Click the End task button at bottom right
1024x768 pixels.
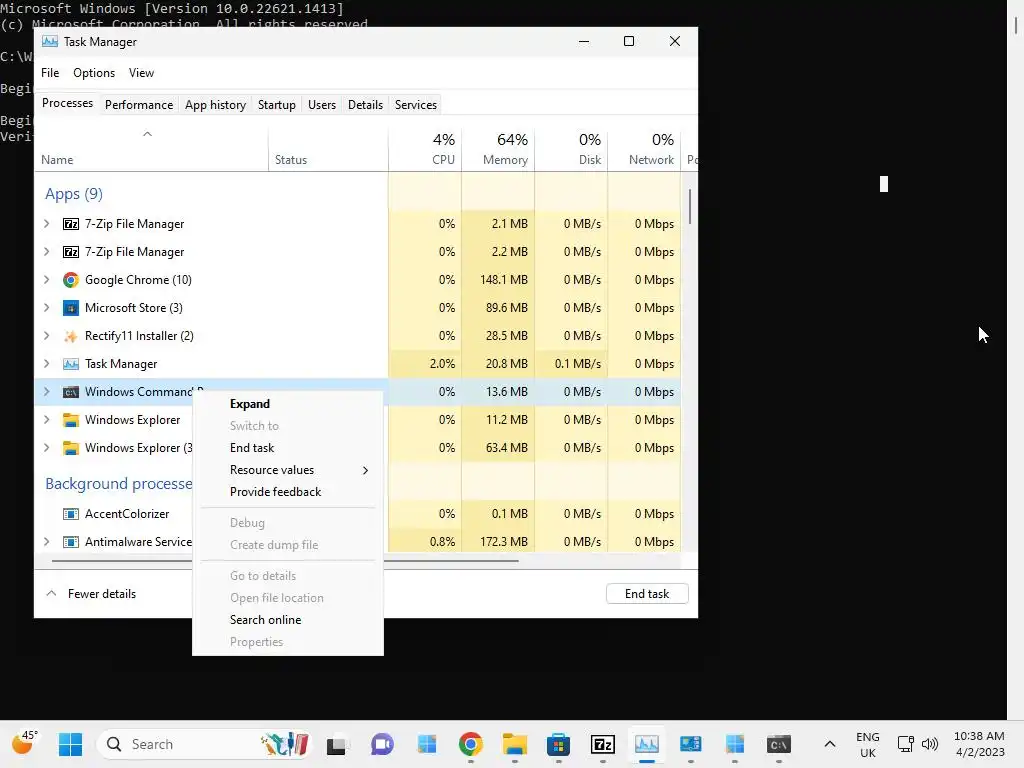647,594
